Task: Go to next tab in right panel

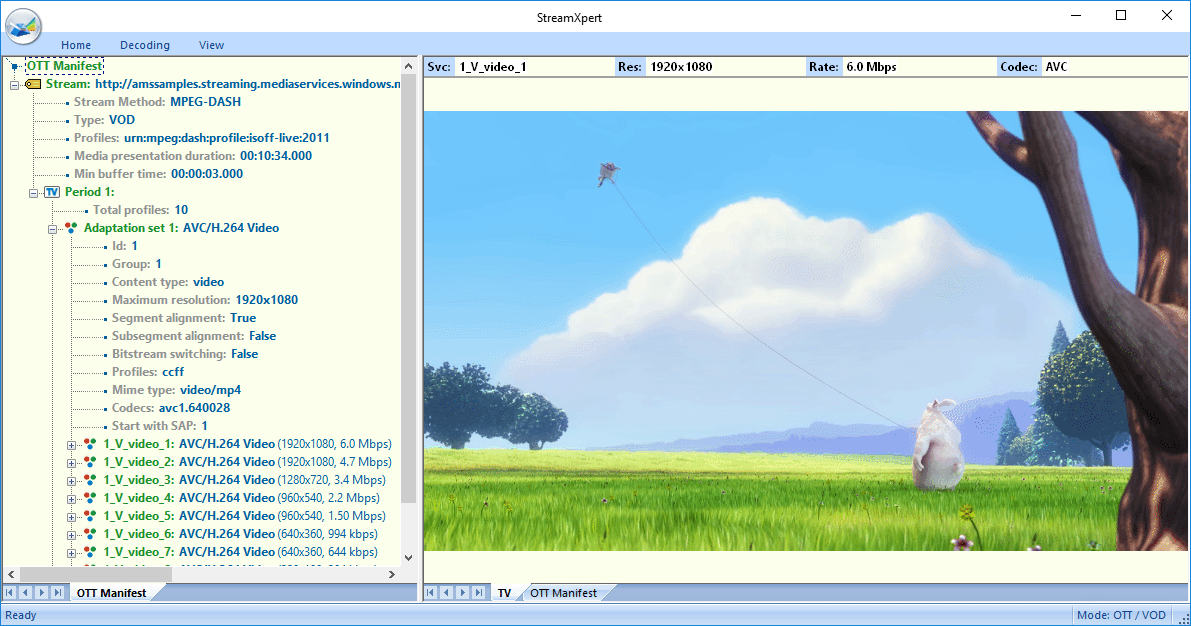Action: tap(463, 593)
